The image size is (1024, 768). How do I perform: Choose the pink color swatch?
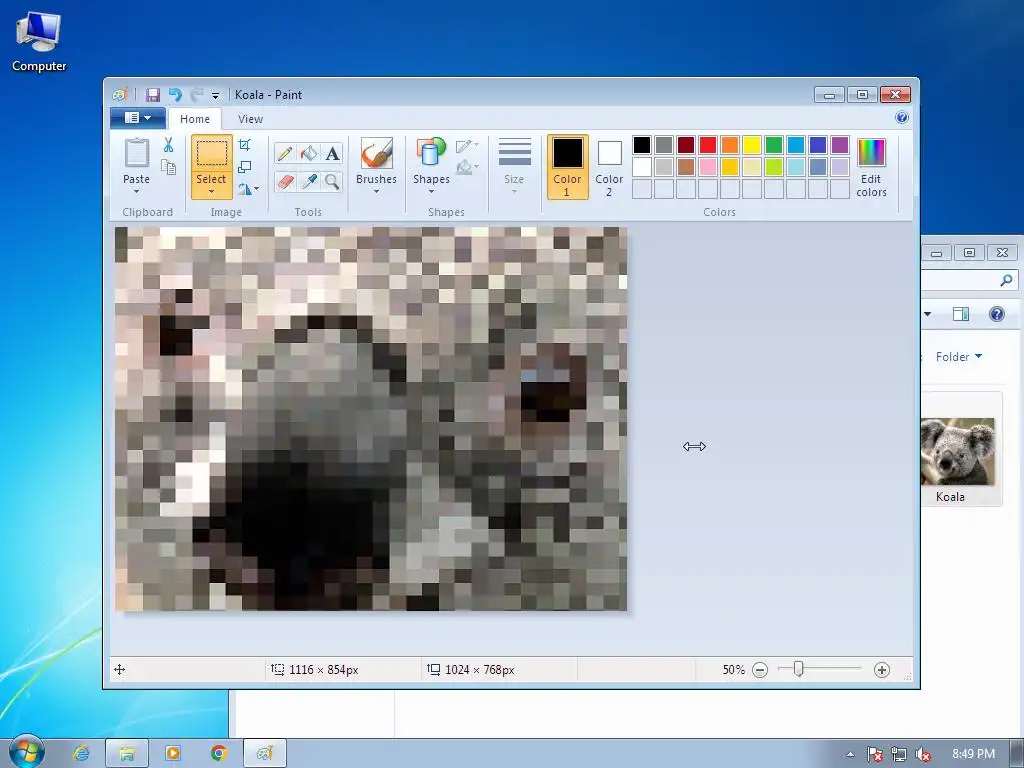click(708, 167)
